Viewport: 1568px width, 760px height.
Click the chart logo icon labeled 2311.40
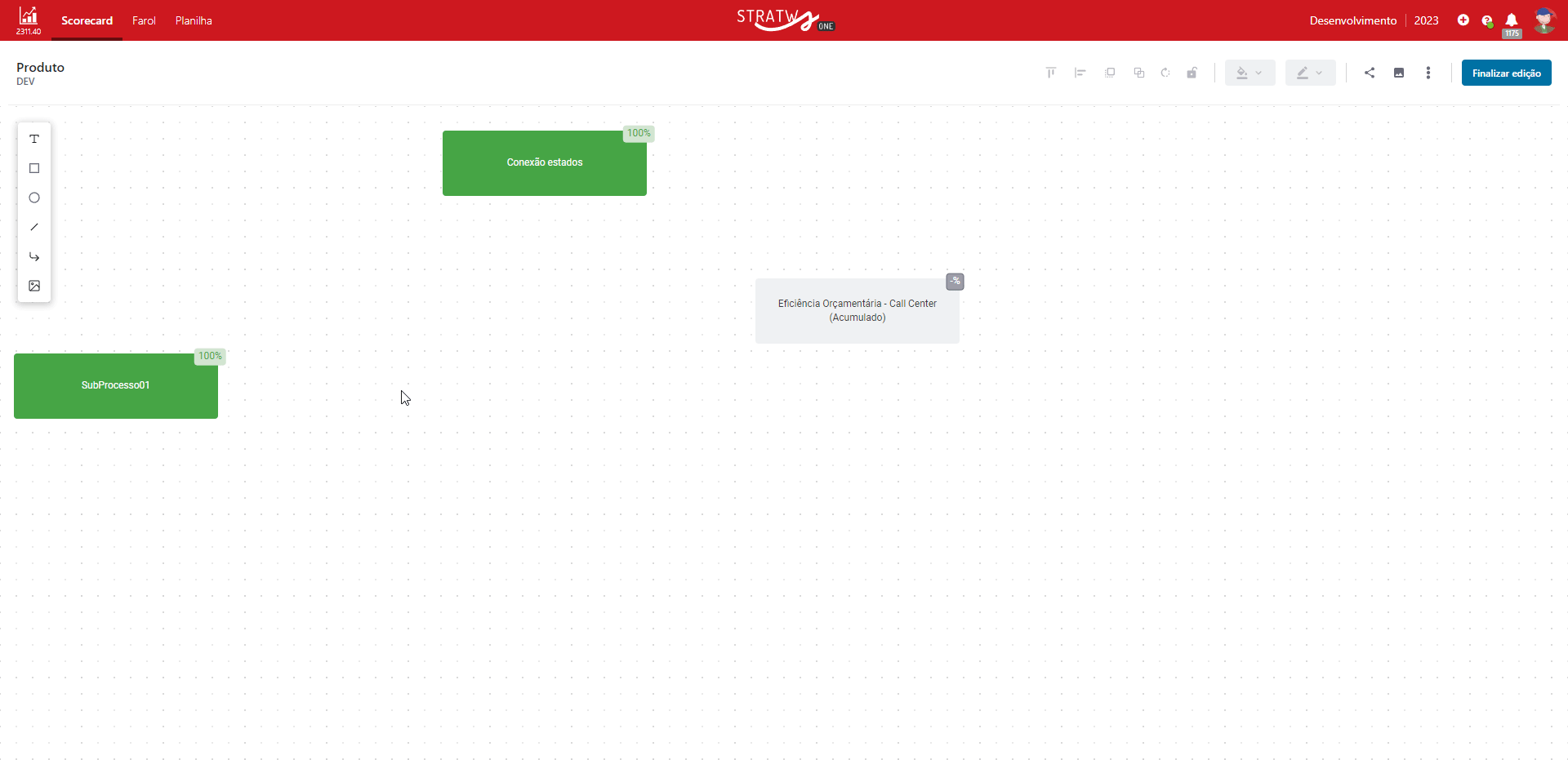29,20
